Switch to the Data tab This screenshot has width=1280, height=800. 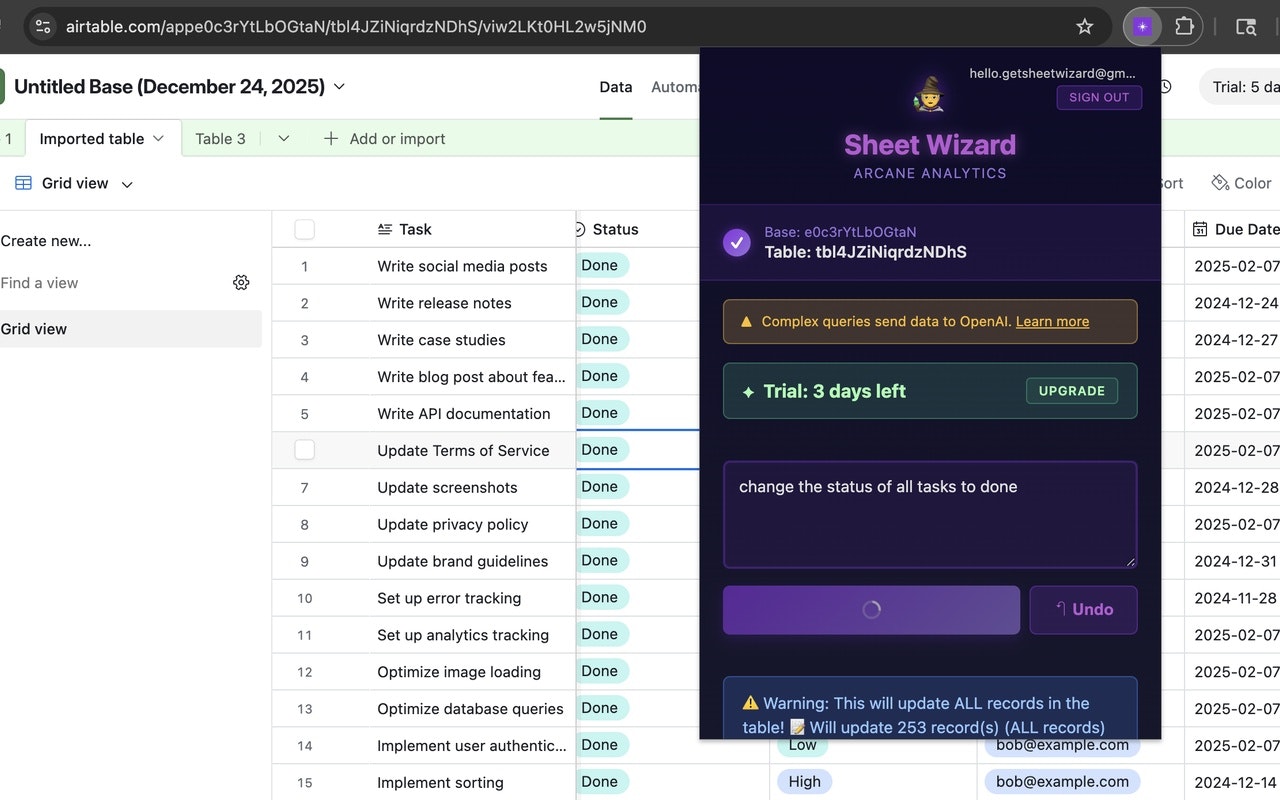[x=615, y=87]
